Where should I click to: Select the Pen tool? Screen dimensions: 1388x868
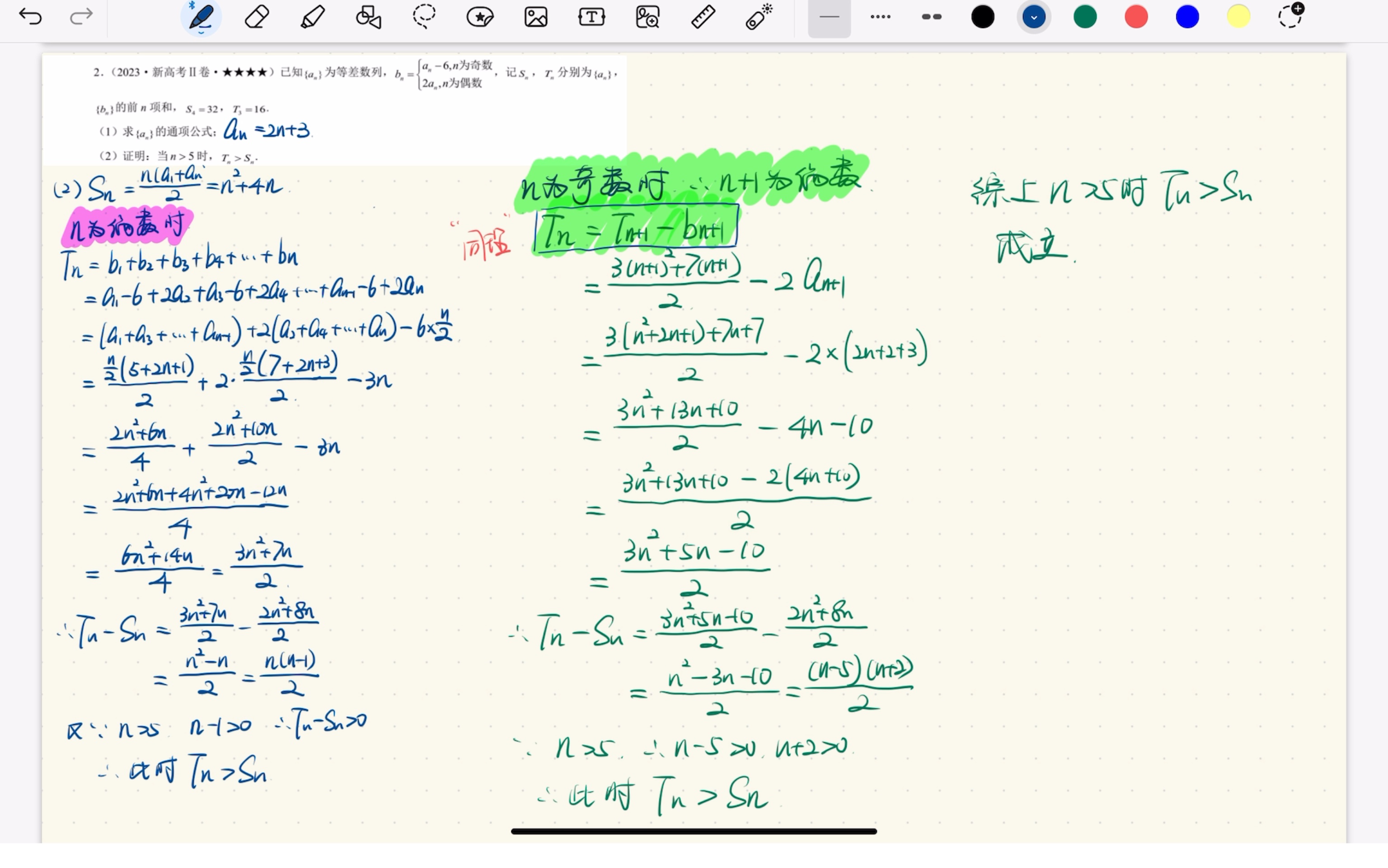[201, 17]
